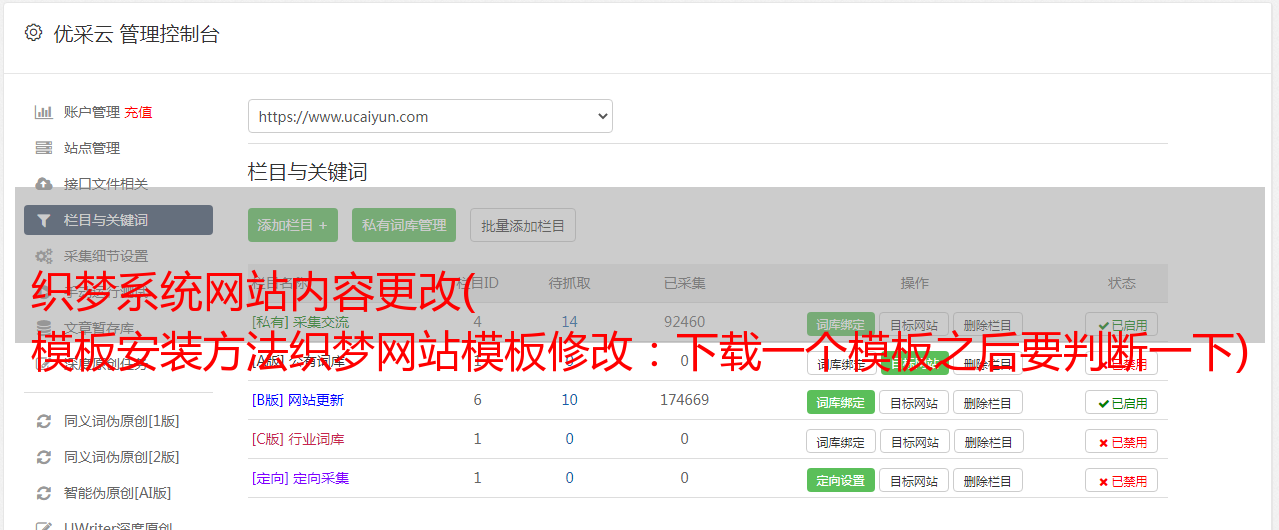Click the refresh icon beside 同义词伪原创[2版]
The image size is (1279, 530).
tap(43, 457)
